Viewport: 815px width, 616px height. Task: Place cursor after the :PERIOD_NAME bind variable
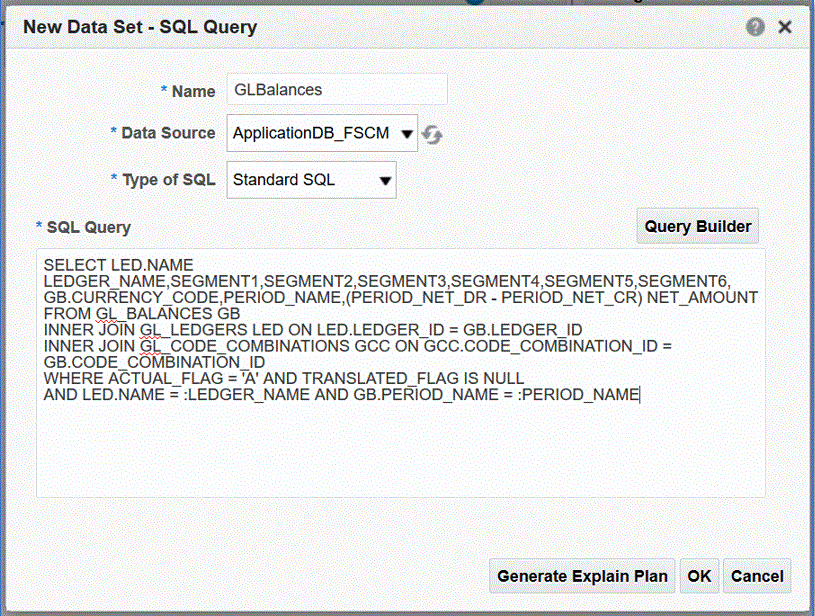(638, 394)
